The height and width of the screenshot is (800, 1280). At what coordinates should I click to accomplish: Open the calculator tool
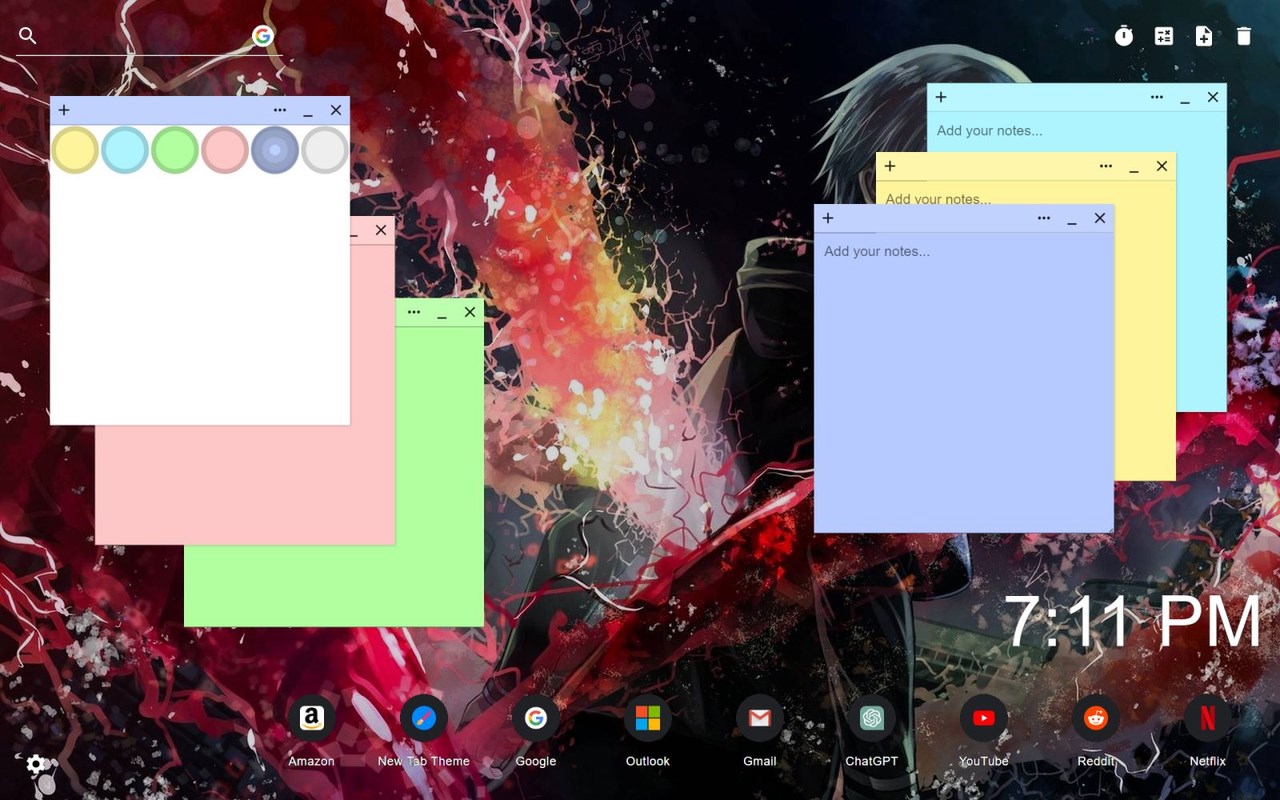[1164, 36]
